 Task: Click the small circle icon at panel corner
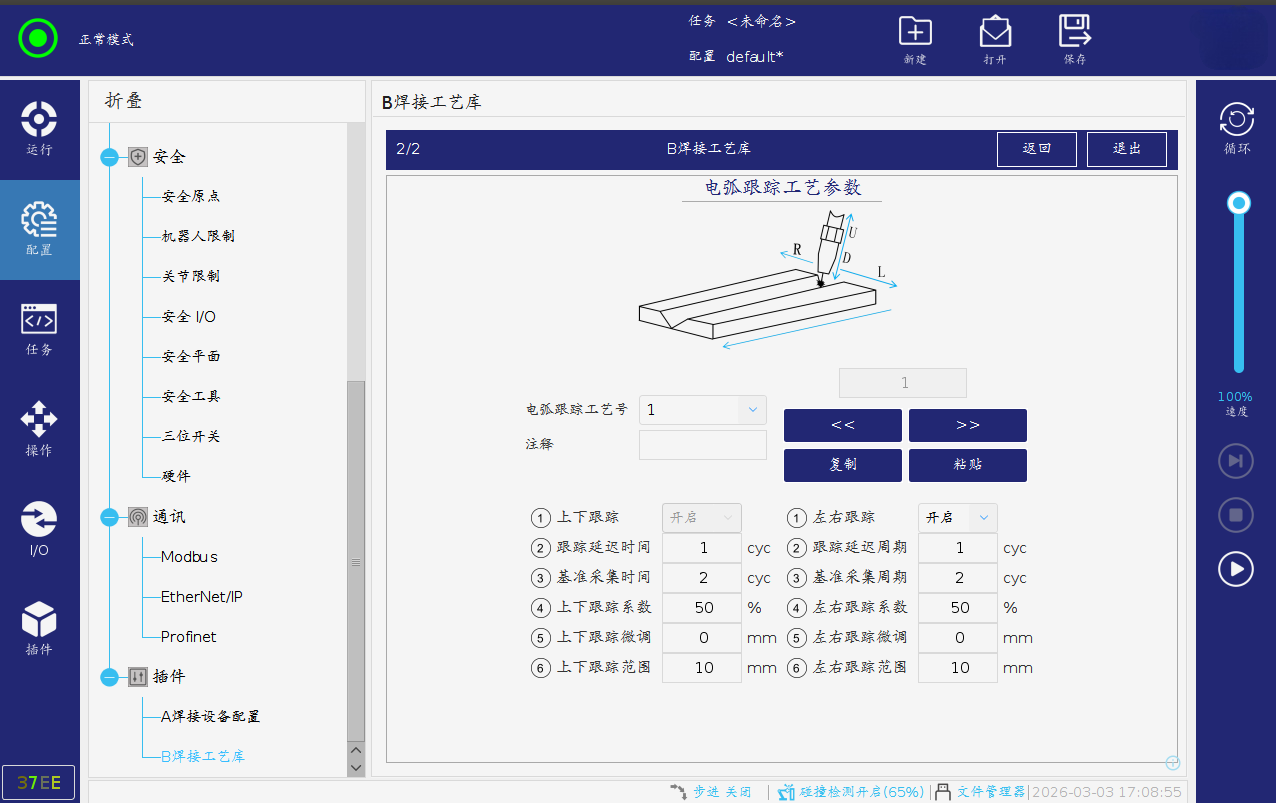point(1173,763)
